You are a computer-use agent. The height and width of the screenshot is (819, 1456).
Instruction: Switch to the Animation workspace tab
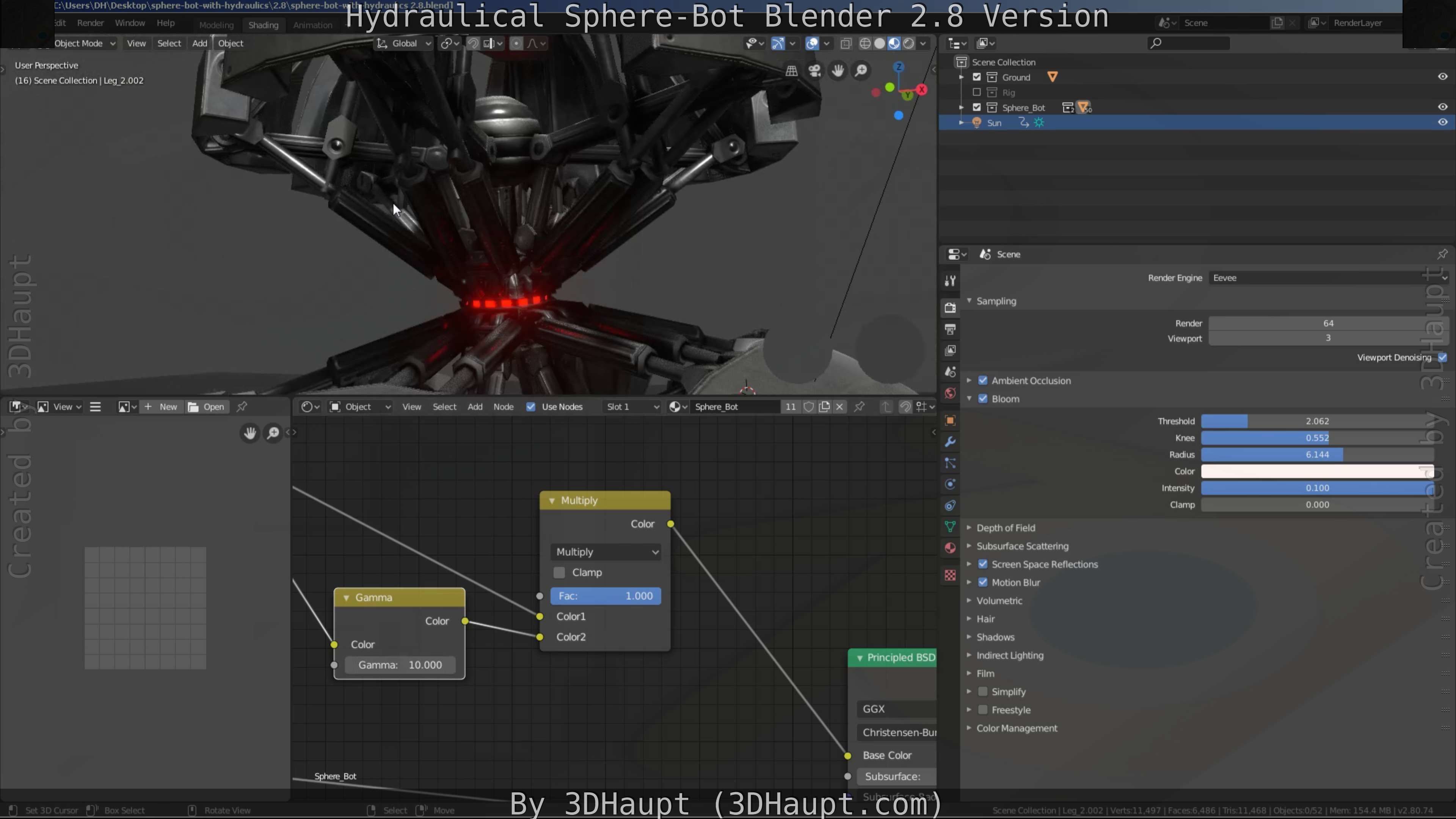(312, 25)
